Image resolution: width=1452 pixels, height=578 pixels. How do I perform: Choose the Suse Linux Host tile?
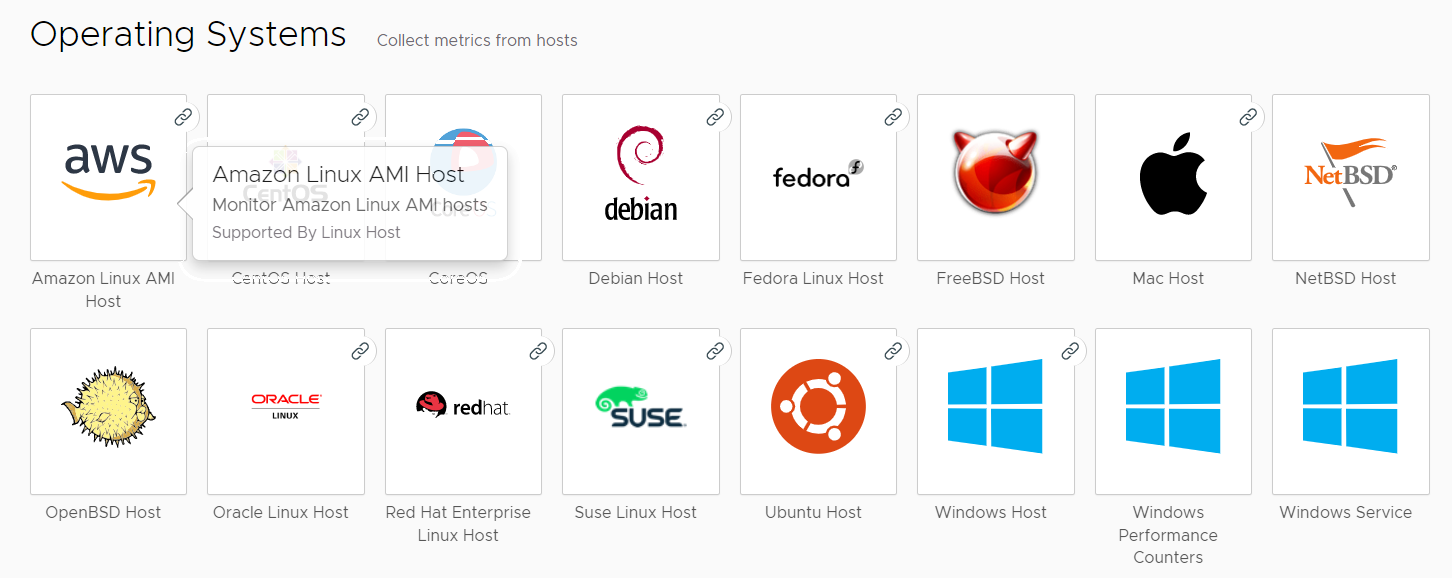[641, 411]
